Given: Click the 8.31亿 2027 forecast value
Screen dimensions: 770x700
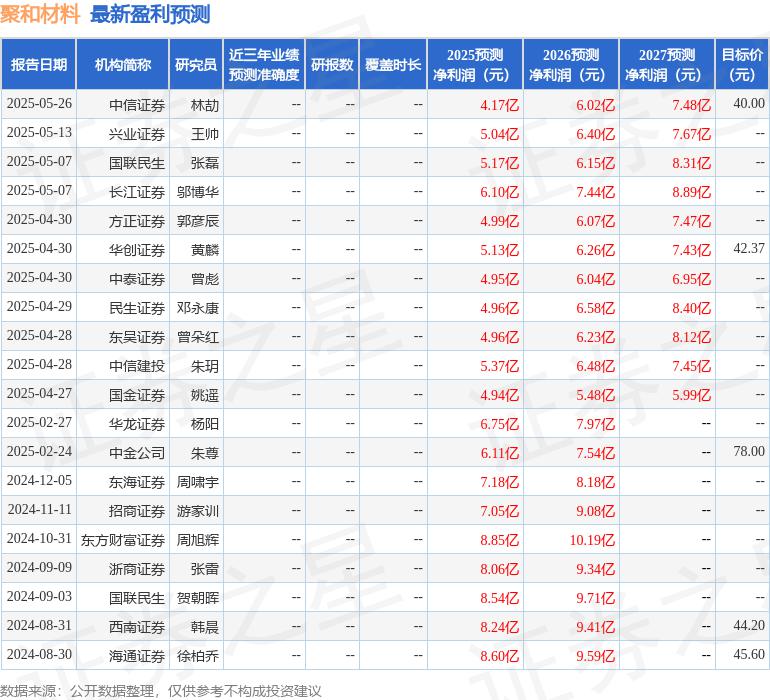Looking at the screenshot, I should 691,163.
